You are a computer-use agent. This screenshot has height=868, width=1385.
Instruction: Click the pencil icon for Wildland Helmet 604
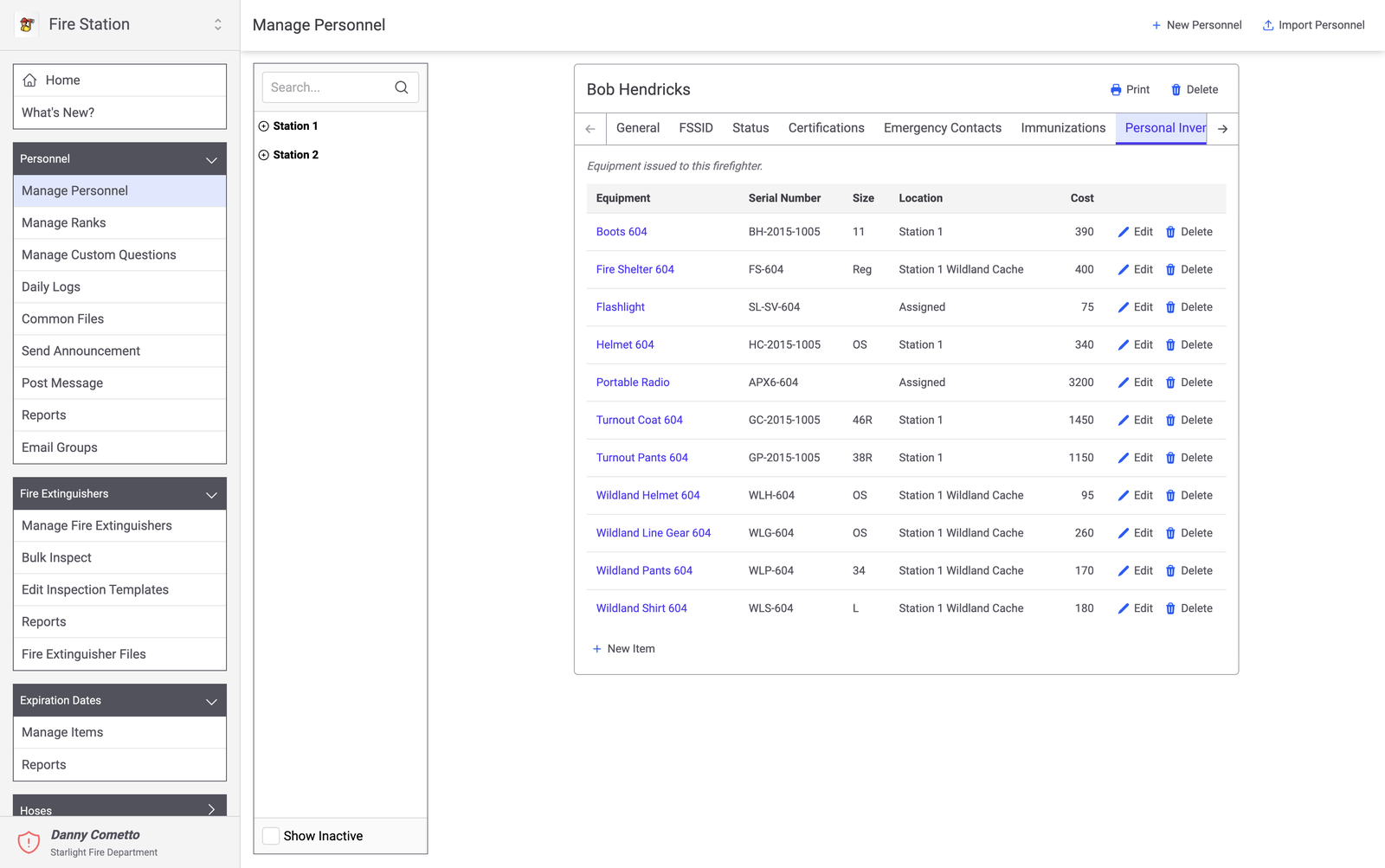1124,496
